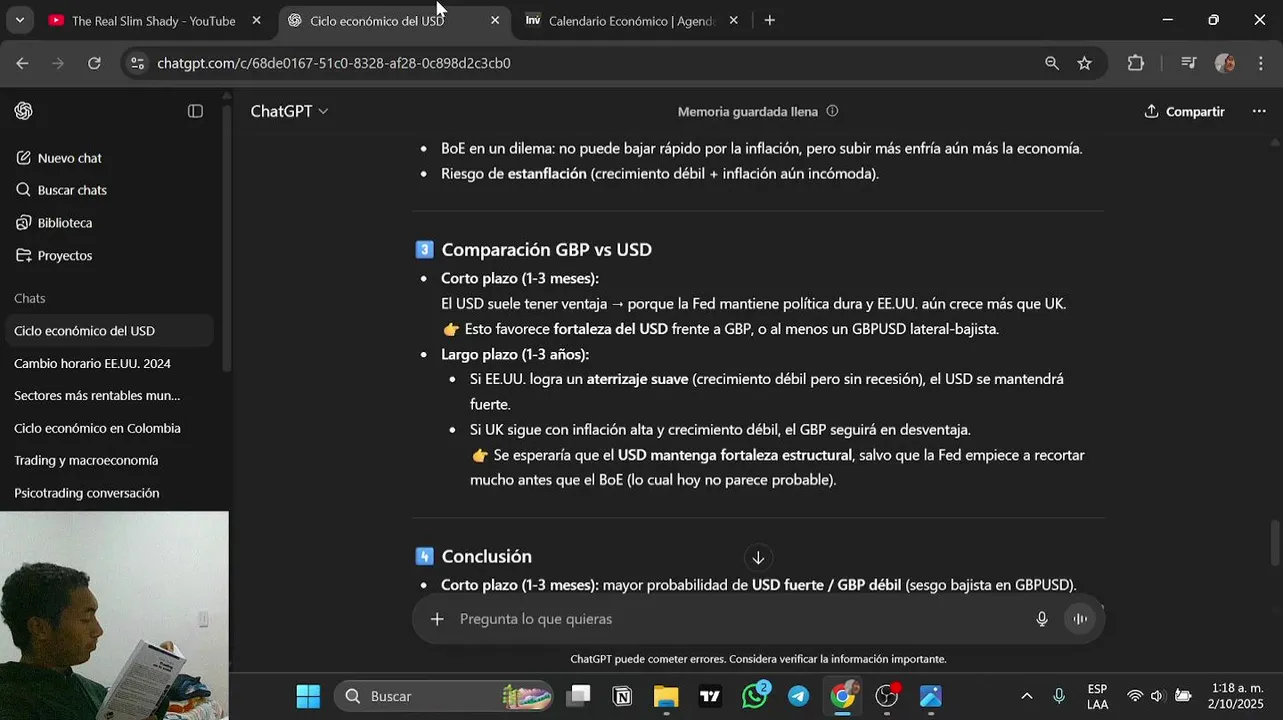The height and width of the screenshot is (720, 1283).
Task: Select the chat Ciclo económico del USD
Action: pos(108,331)
